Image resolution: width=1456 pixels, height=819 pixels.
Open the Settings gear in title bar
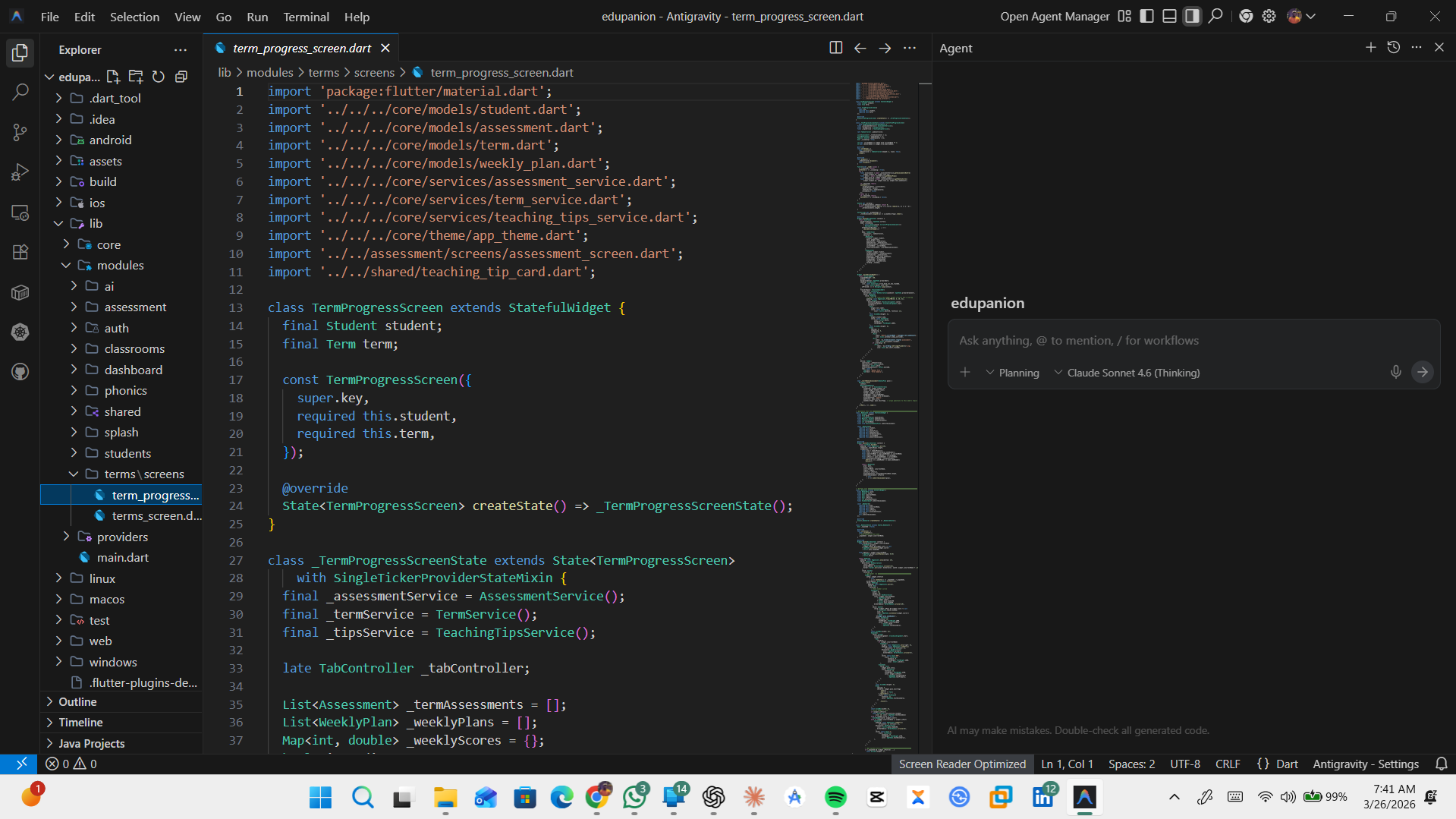click(1269, 16)
